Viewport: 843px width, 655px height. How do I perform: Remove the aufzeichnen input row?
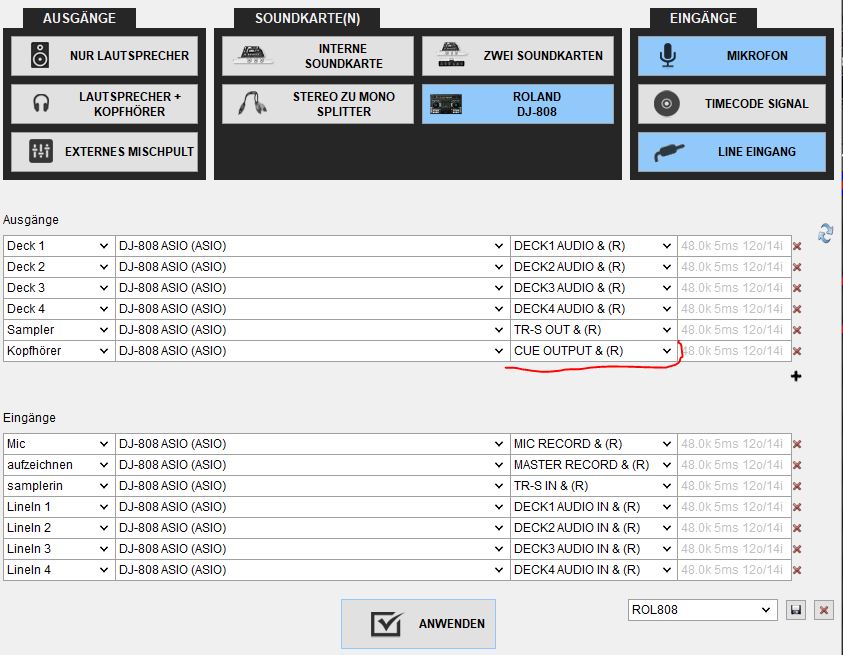tap(797, 465)
